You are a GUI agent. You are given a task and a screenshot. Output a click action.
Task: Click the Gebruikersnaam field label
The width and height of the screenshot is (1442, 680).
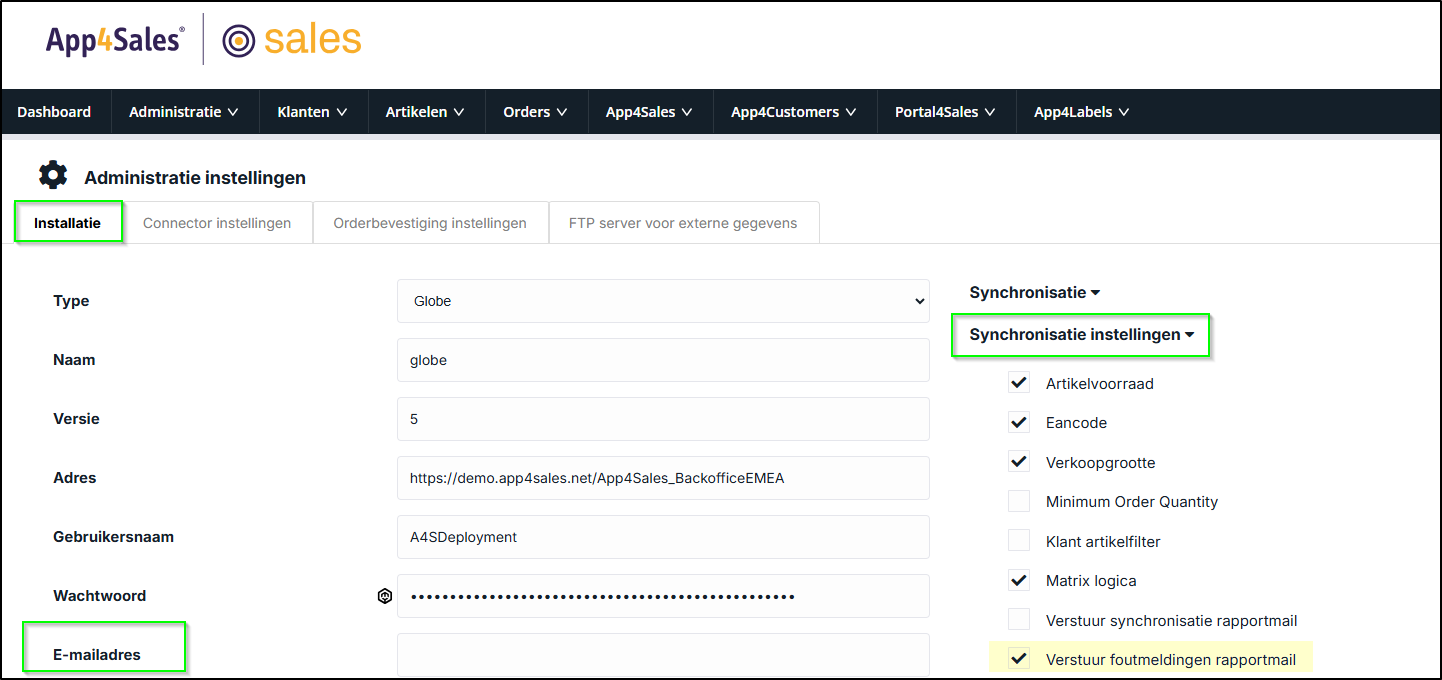113,537
